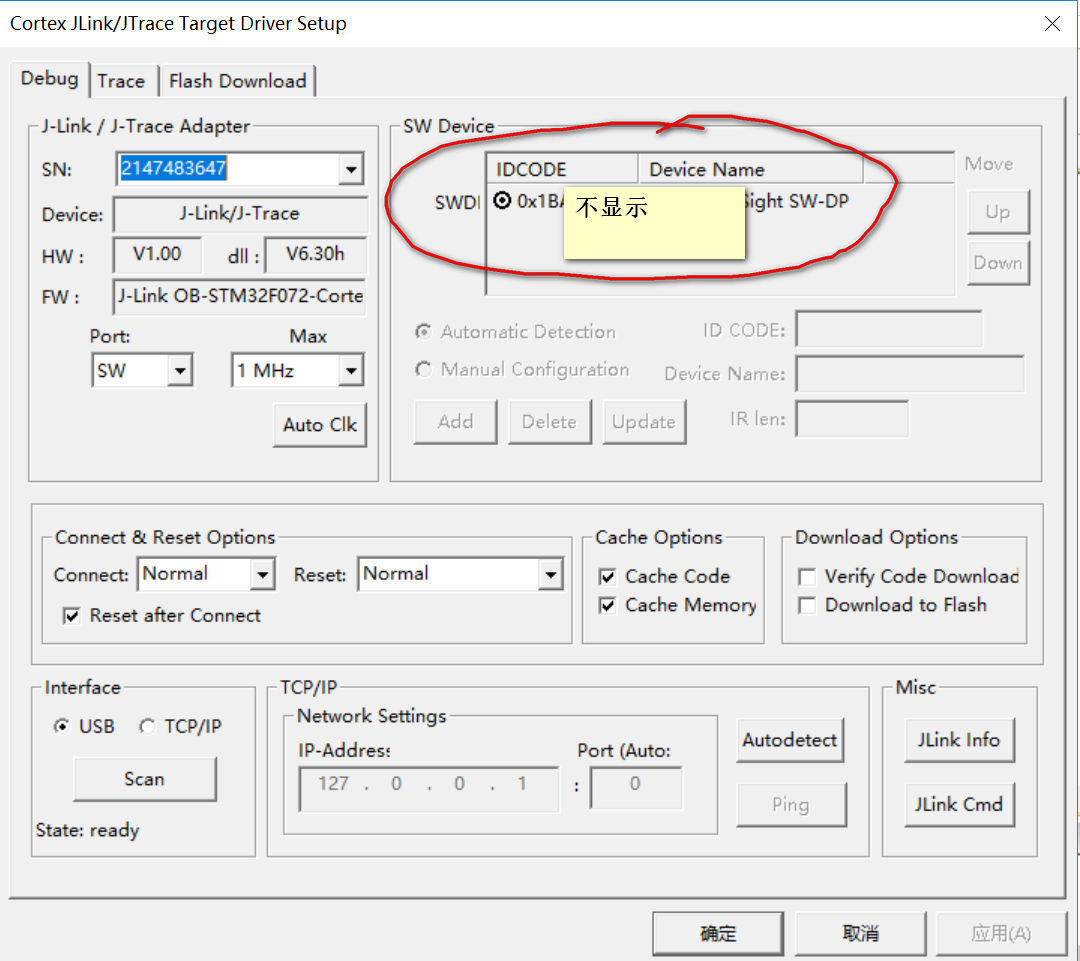This screenshot has width=1080, height=961.
Task: Open JLink Info
Action: click(x=959, y=740)
